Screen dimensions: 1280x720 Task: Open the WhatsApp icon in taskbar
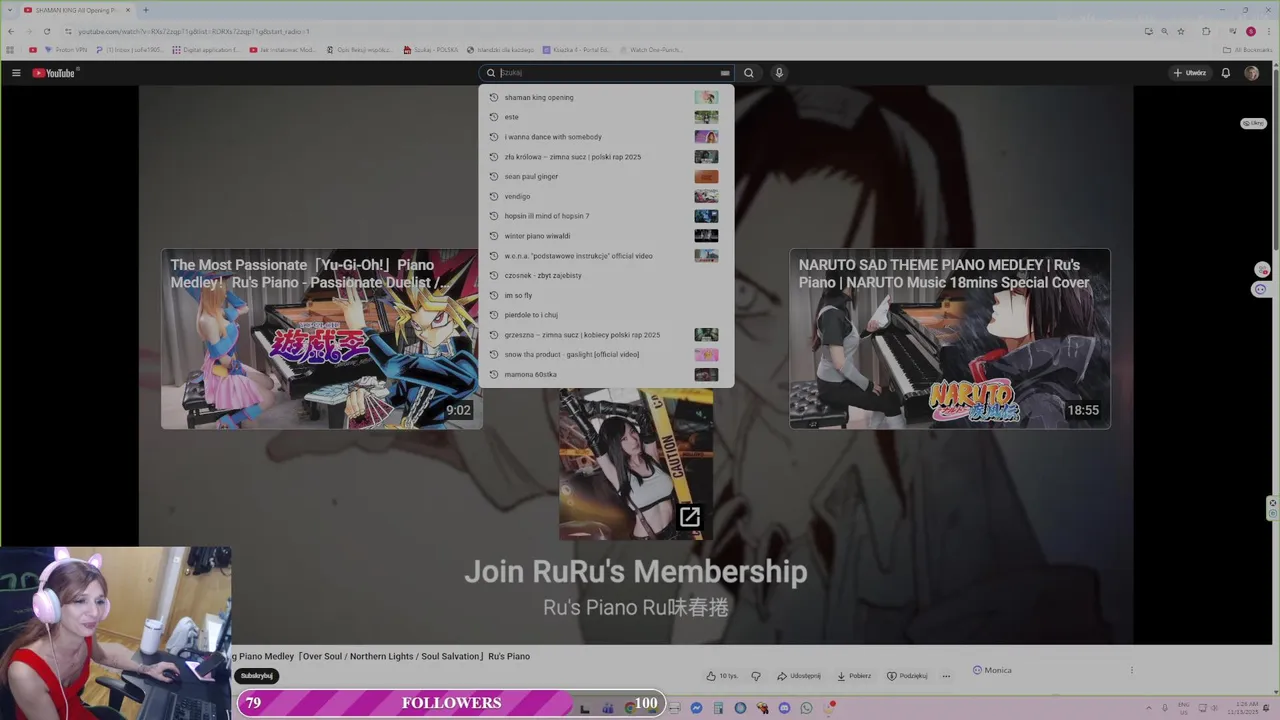[x=806, y=708]
